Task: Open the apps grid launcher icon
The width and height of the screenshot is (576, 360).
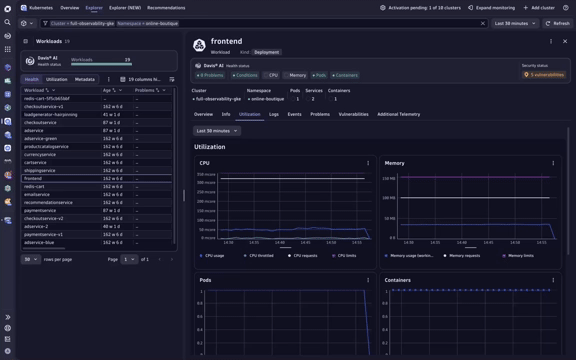Action: tap(7, 49)
